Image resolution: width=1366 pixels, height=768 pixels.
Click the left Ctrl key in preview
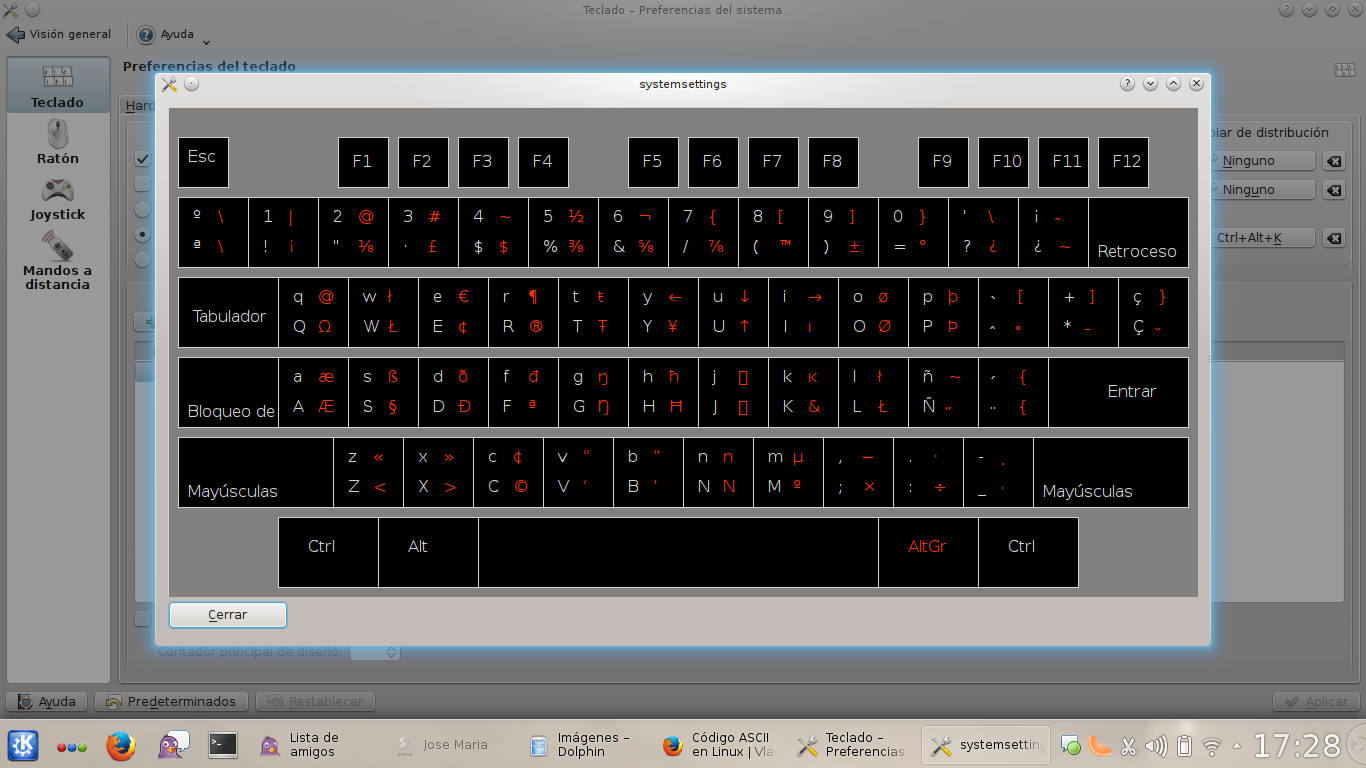pyautogui.click(x=328, y=552)
